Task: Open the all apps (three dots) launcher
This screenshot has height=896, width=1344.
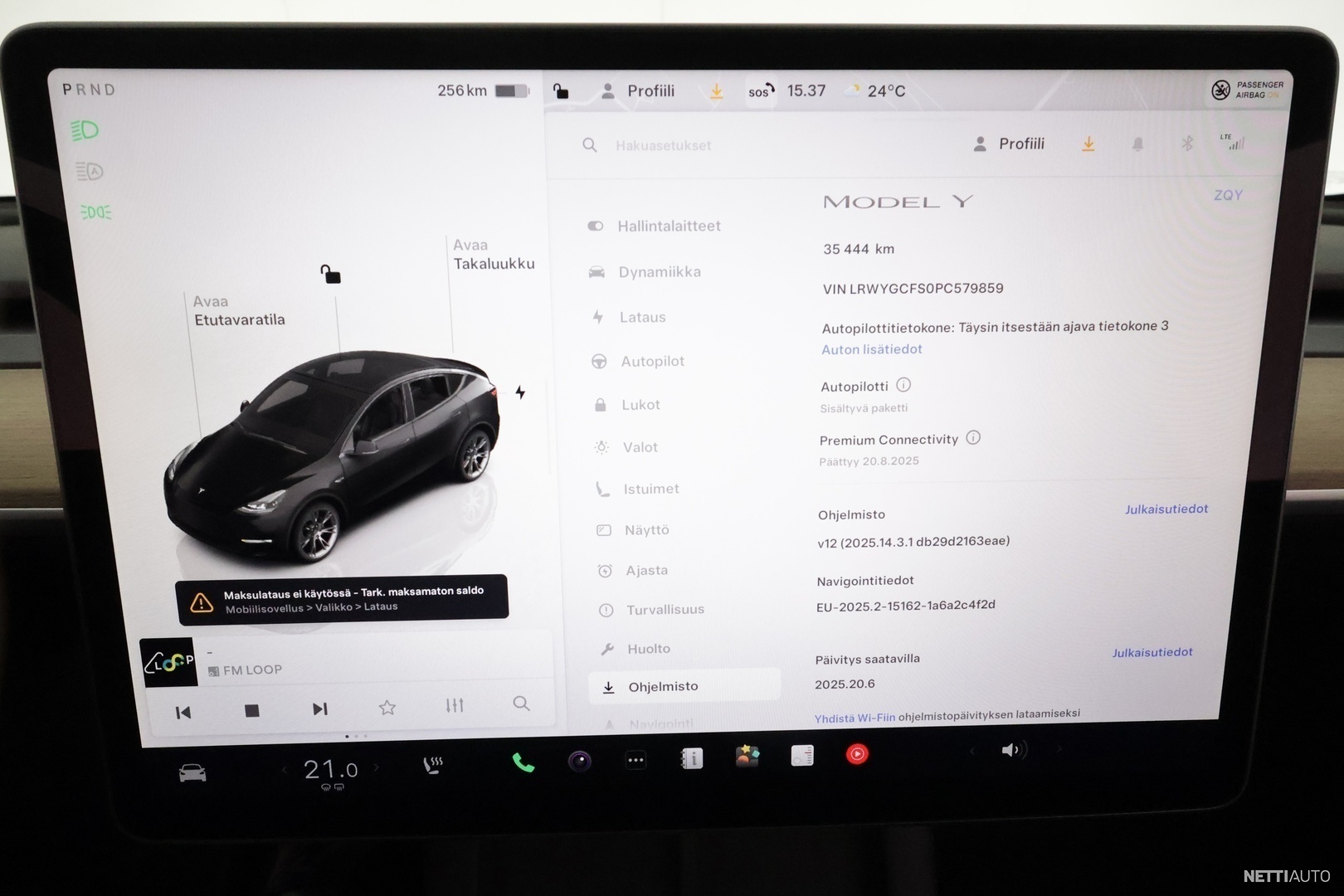Action: point(635,759)
